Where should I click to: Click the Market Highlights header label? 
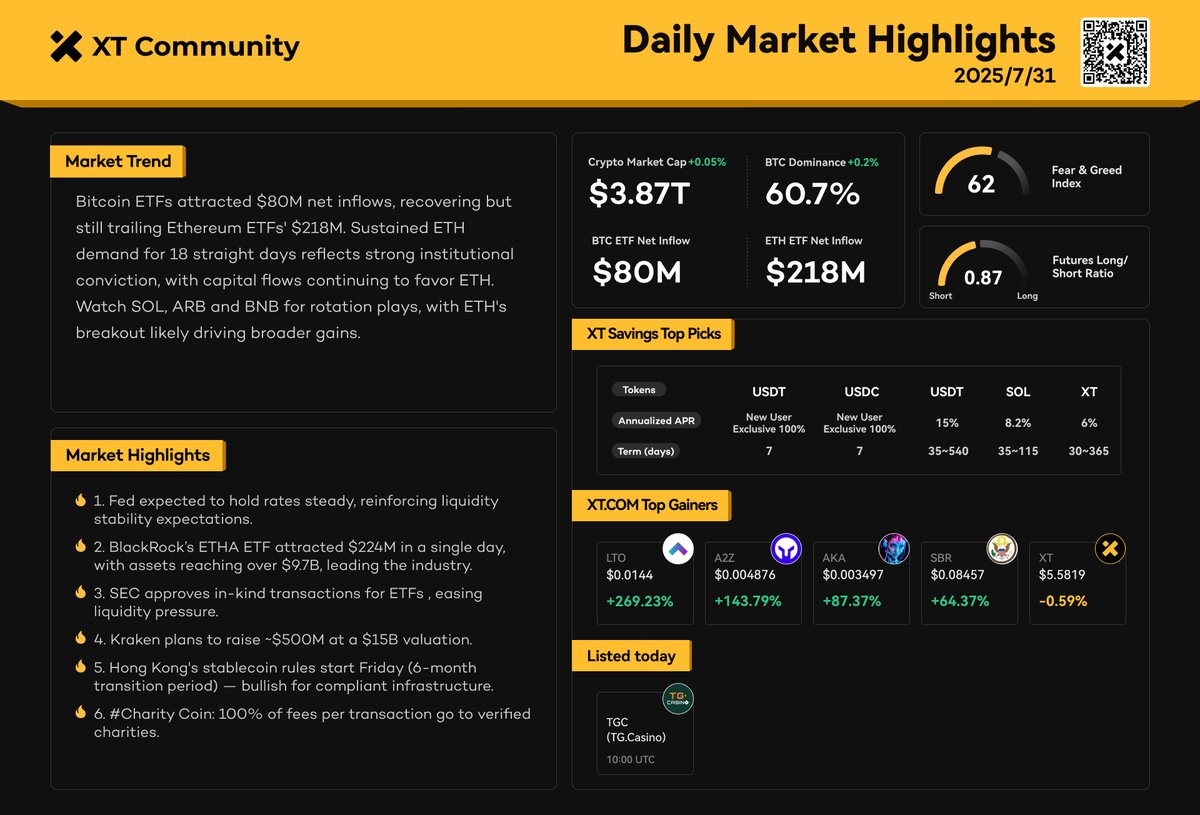pyautogui.click(x=137, y=455)
